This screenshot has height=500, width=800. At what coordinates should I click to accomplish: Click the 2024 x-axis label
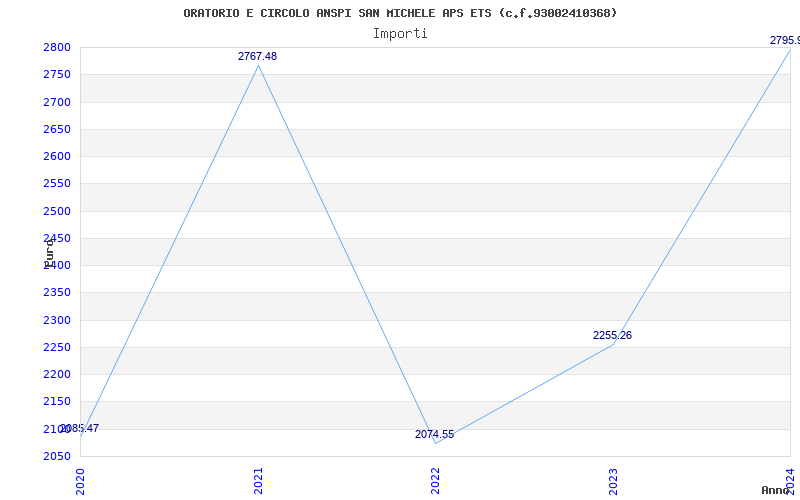pyautogui.click(x=790, y=481)
